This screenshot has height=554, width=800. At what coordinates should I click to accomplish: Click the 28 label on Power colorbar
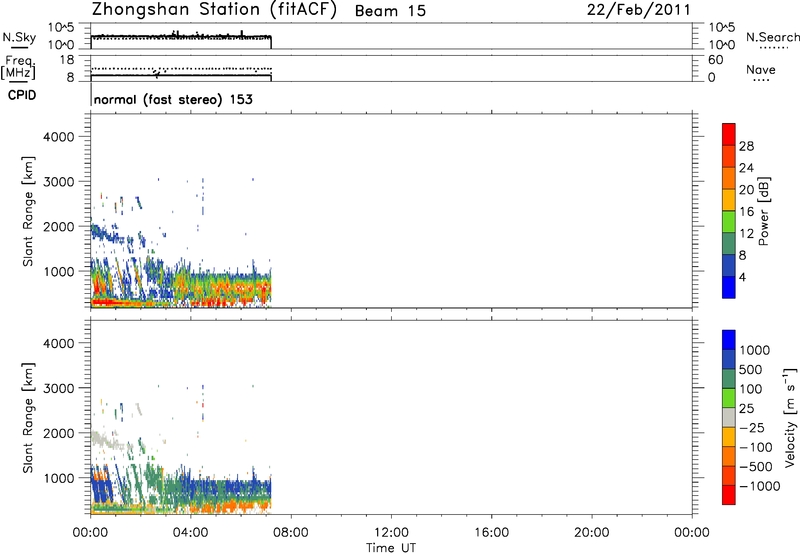746,146
